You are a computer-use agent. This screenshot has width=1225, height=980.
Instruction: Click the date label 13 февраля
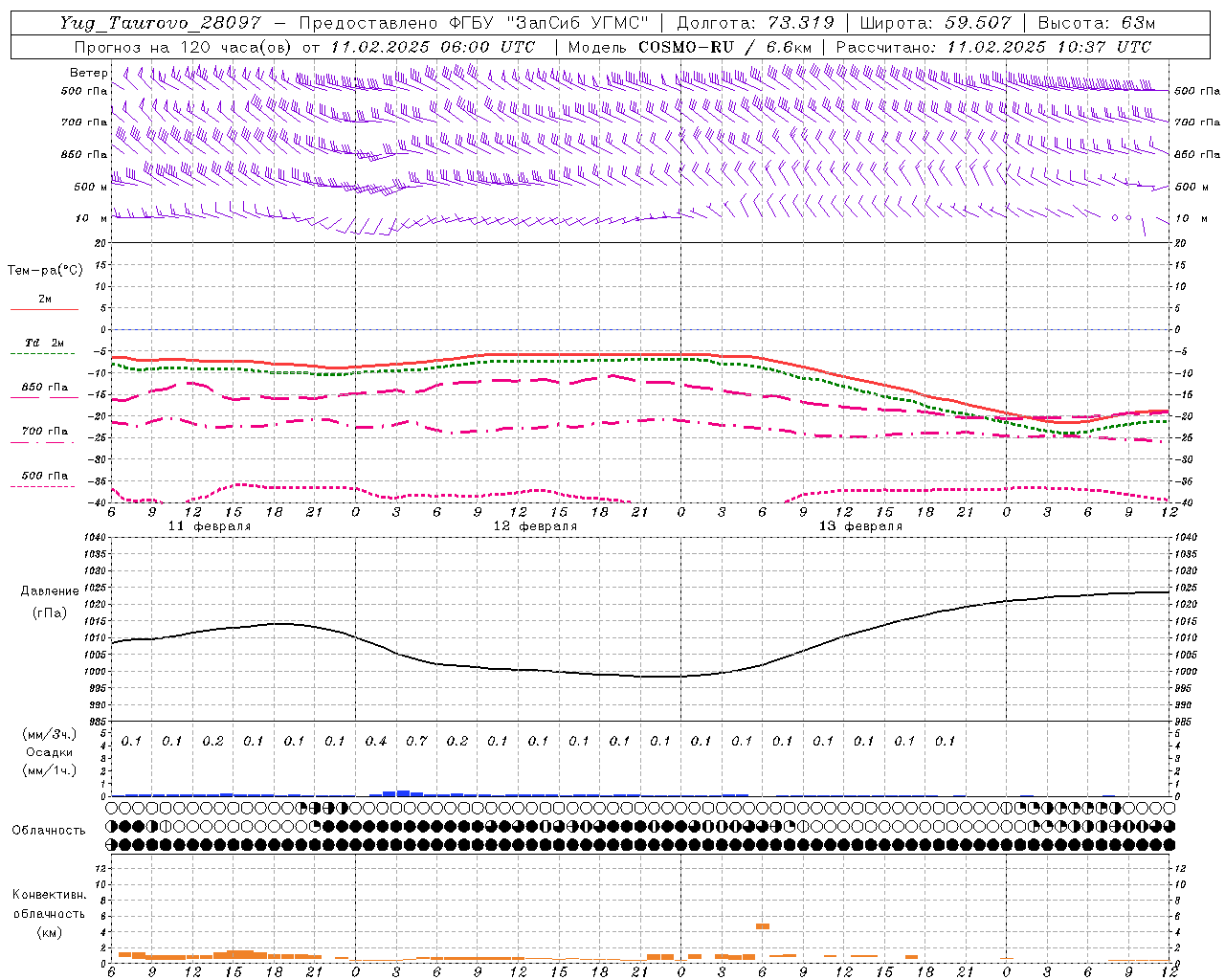point(860,526)
